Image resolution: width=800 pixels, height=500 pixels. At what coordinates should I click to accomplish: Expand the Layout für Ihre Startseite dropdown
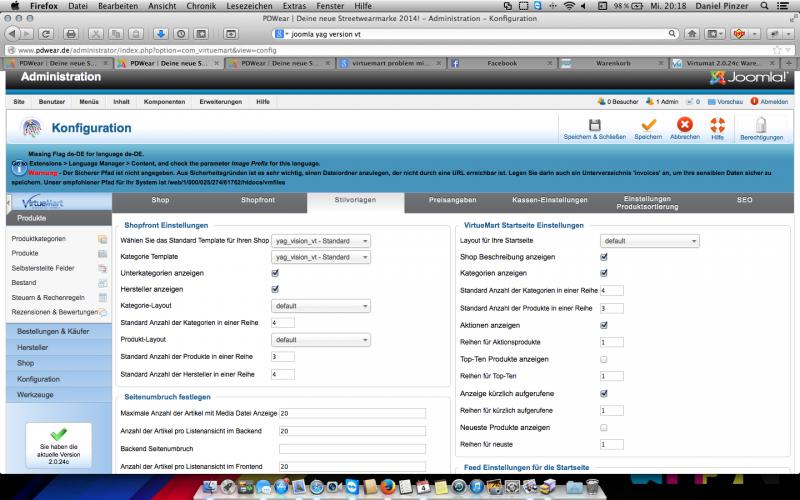649,241
